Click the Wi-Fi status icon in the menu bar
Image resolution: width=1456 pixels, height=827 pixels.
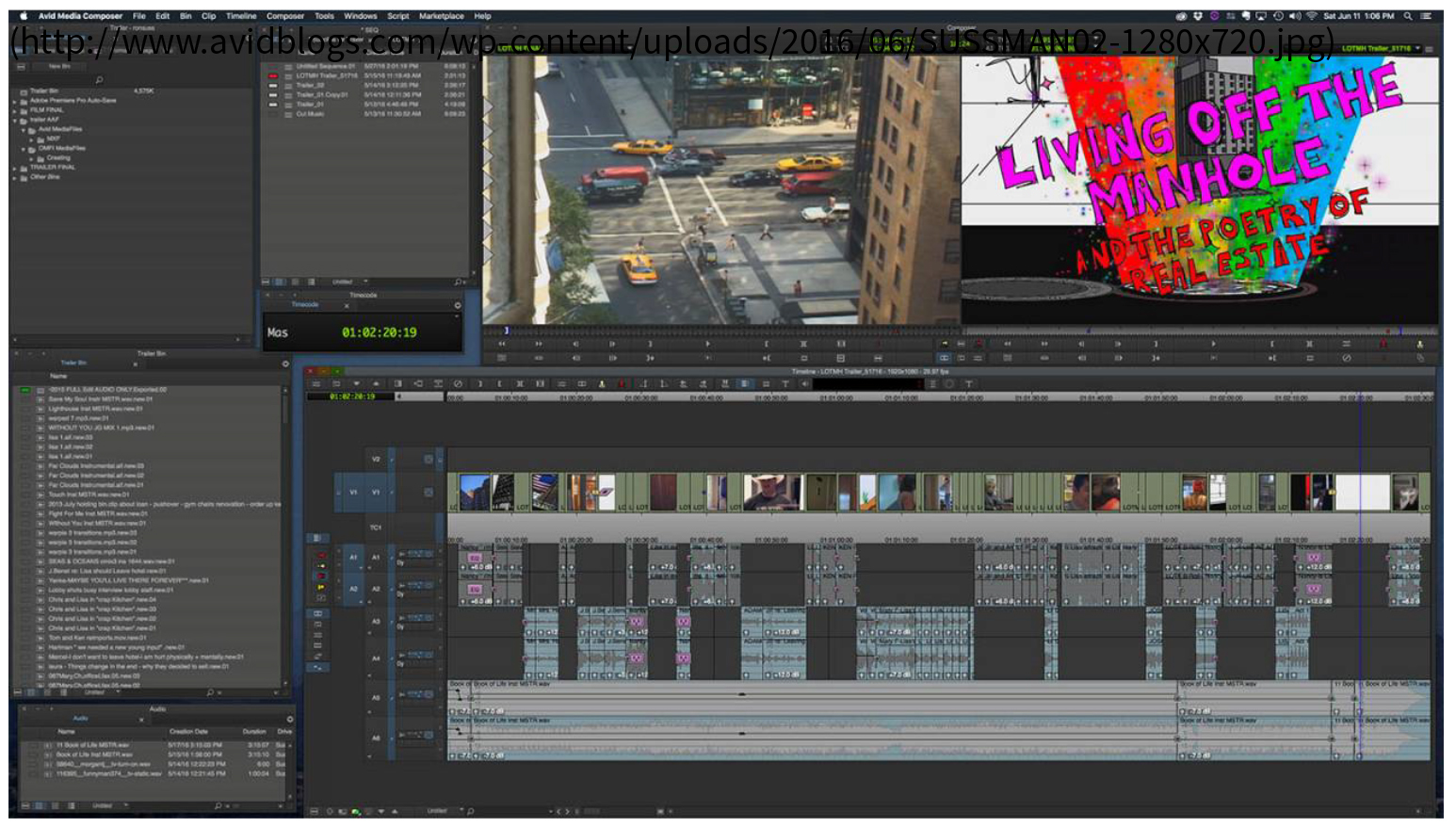1311,16
